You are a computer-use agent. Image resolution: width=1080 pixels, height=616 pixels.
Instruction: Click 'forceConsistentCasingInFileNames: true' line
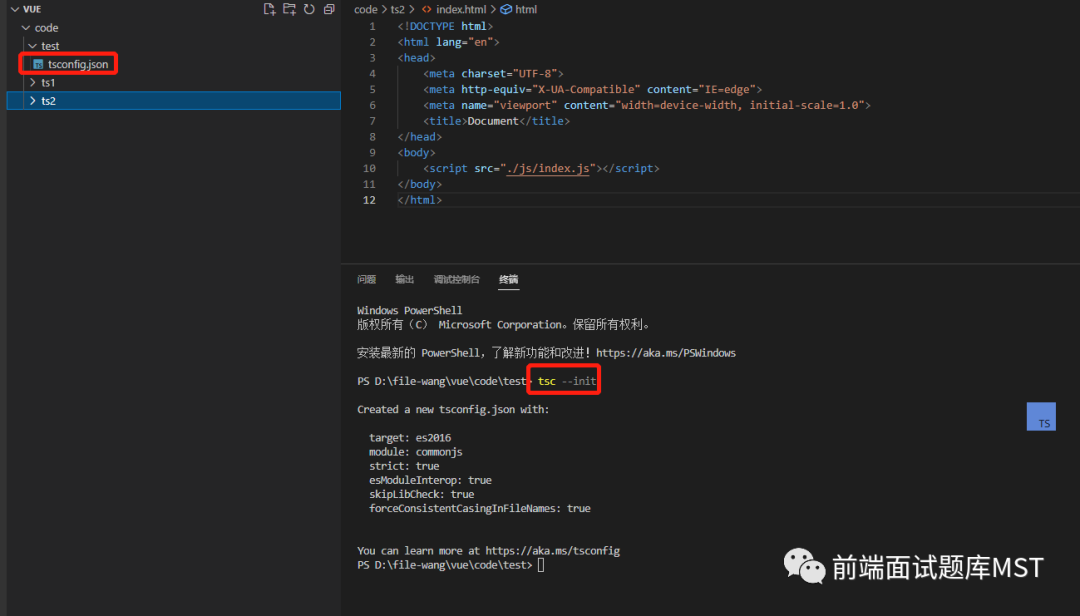pos(479,509)
